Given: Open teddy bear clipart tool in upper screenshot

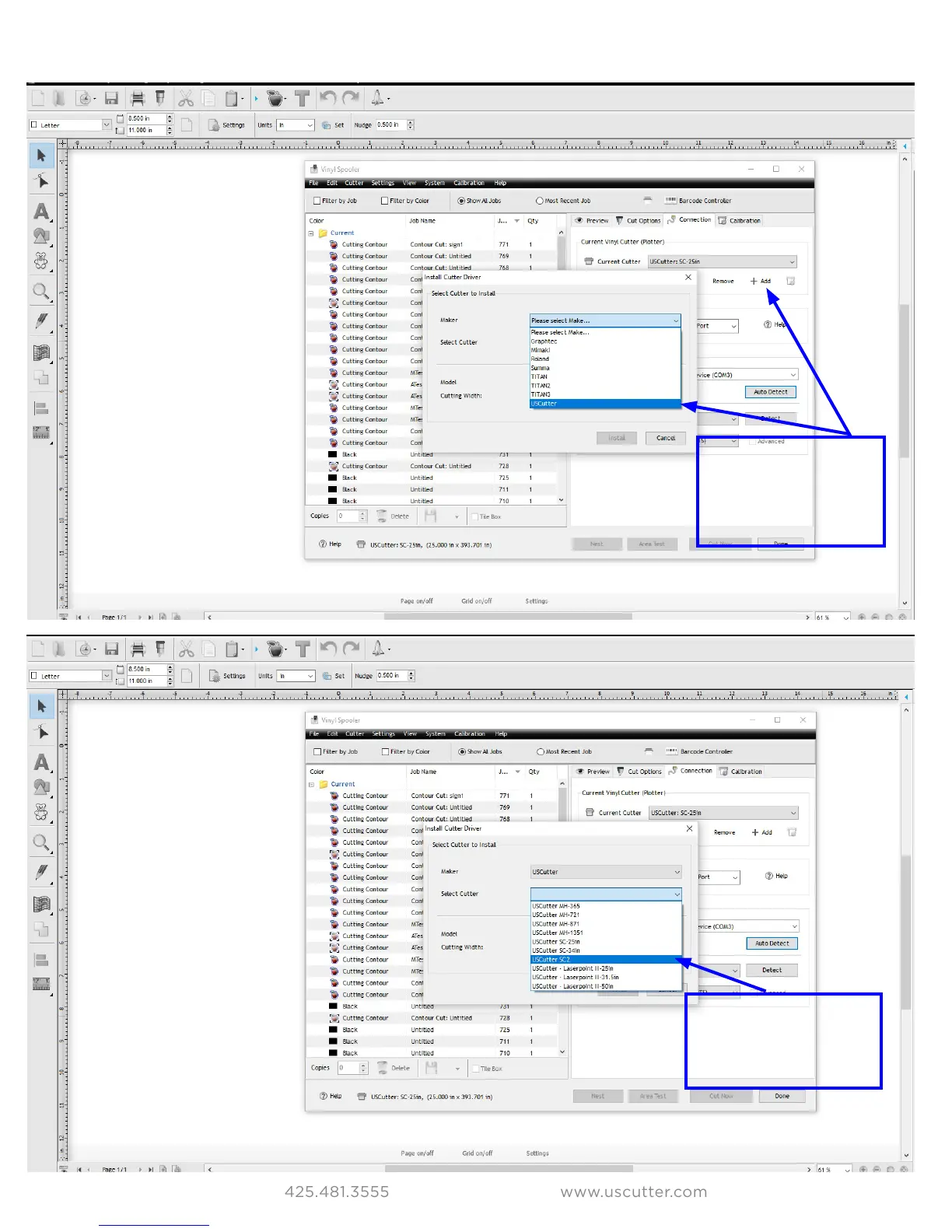Looking at the screenshot, I should point(41,261).
